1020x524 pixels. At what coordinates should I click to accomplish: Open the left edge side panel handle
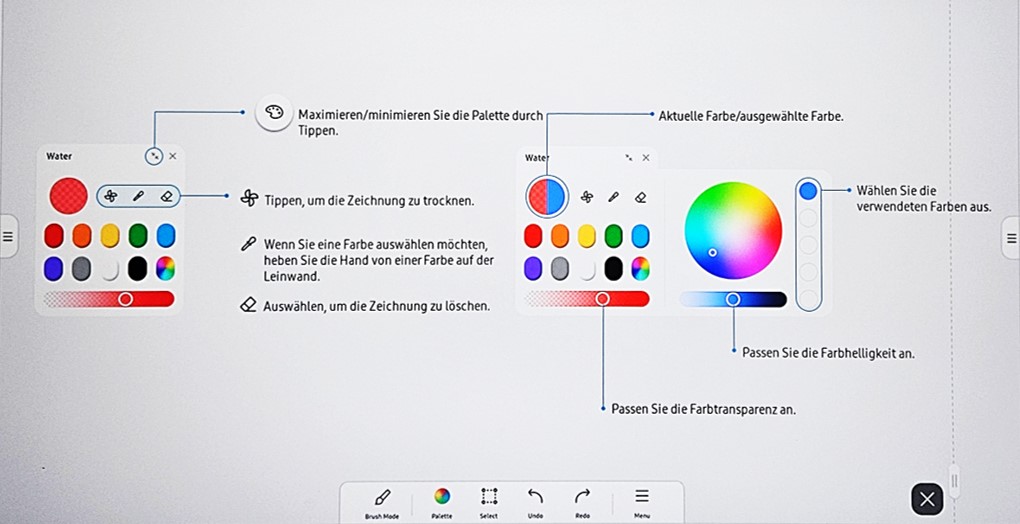(x=7, y=237)
